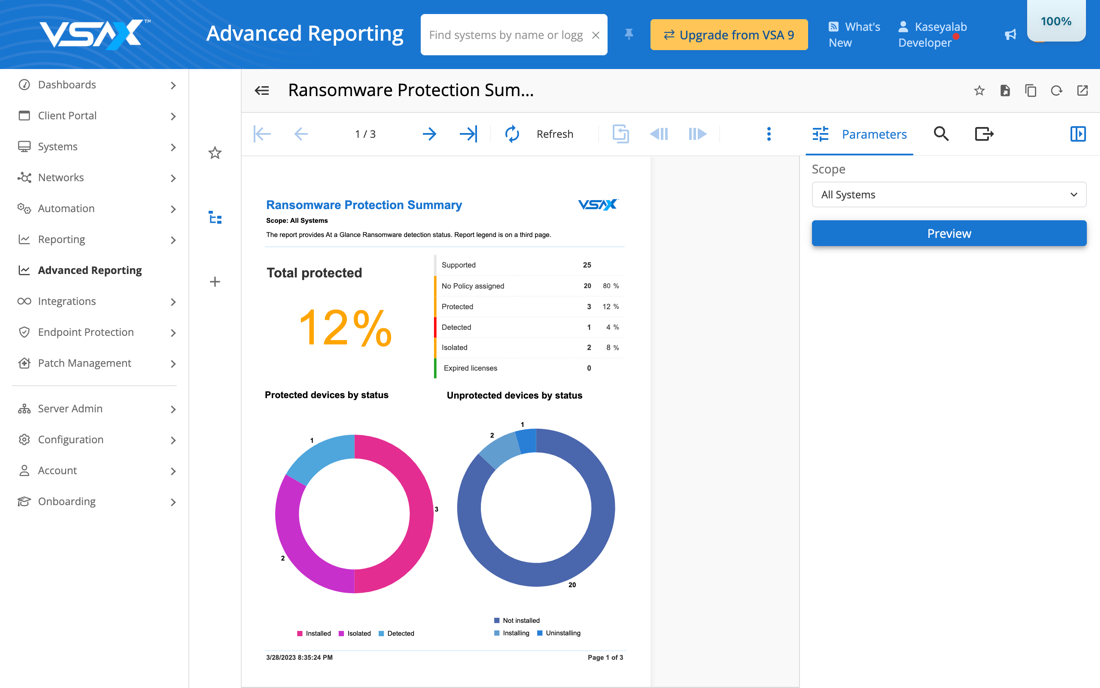Expand the Integrations menu
This screenshot has width=1100, height=688.
(x=97, y=301)
